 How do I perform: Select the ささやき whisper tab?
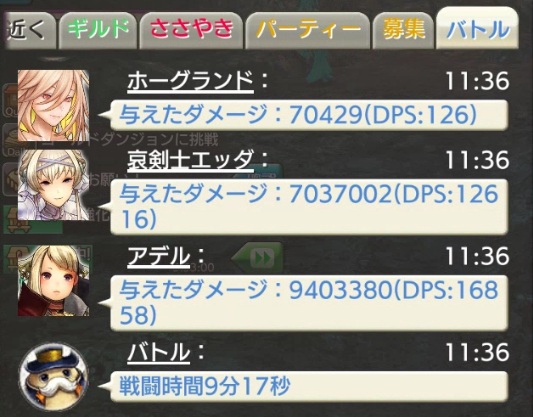pos(191,31)
